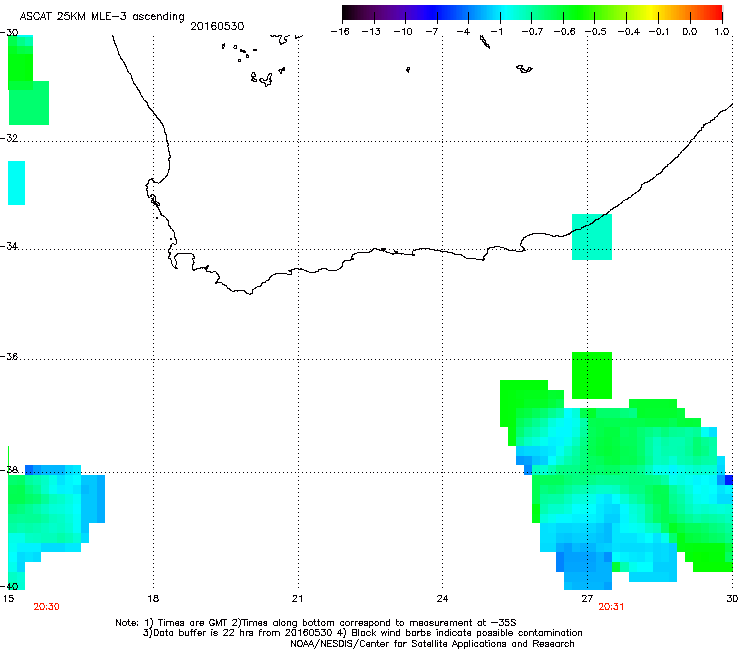Click the colorbar label -0.4
740x650 pixels.
pos(629,32)
